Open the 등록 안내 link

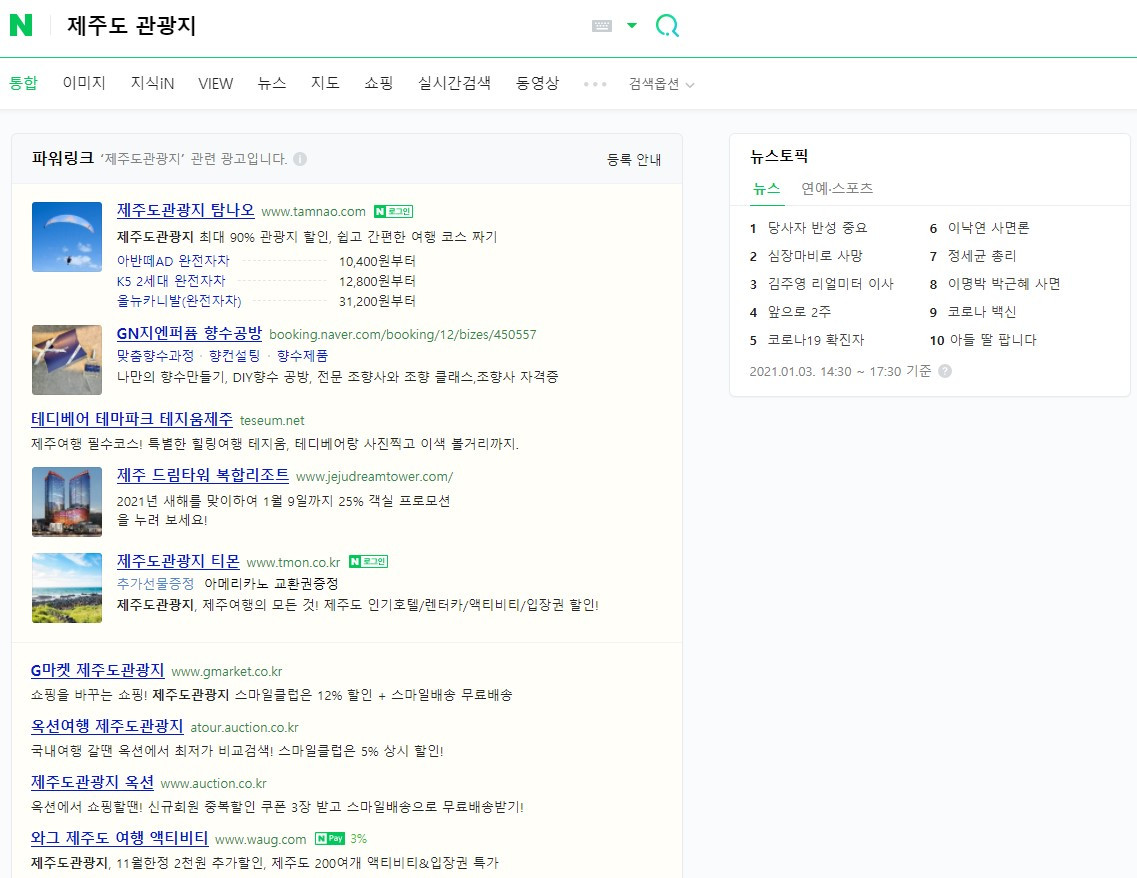(x=634, y=160)
